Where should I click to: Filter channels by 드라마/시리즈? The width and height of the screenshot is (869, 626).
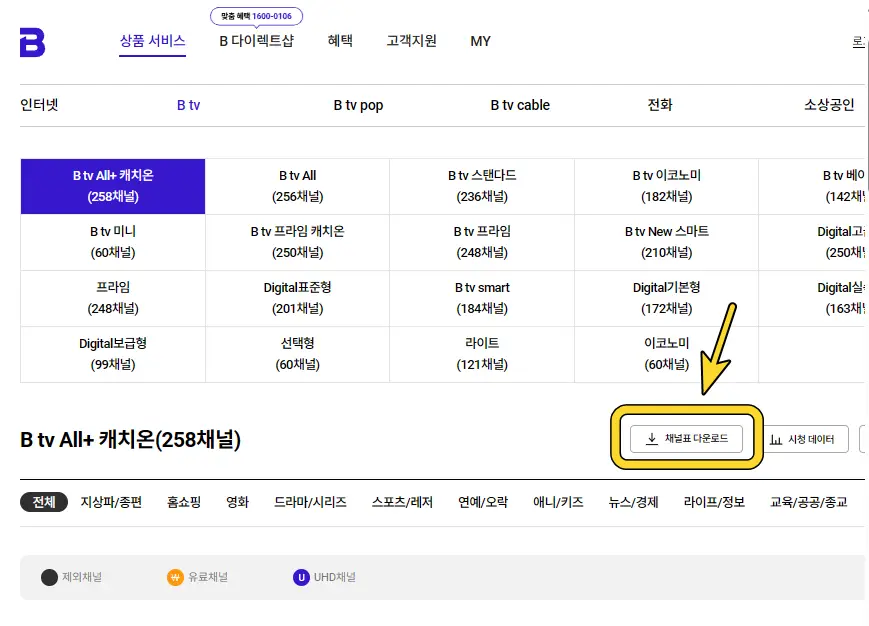pos(310,502)
